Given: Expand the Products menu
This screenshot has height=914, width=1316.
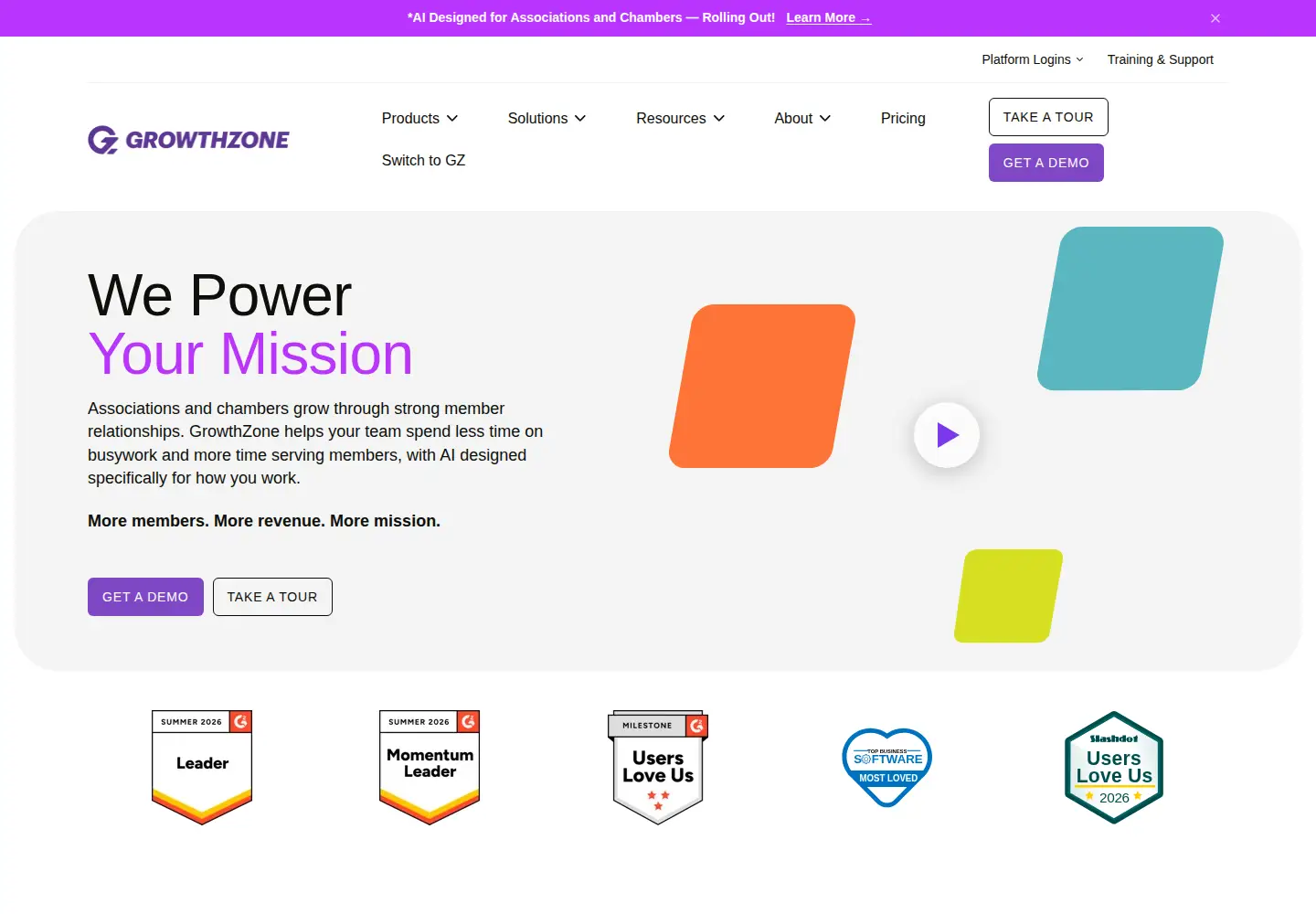Looking at the screenshot, I should tap(420, 118).
